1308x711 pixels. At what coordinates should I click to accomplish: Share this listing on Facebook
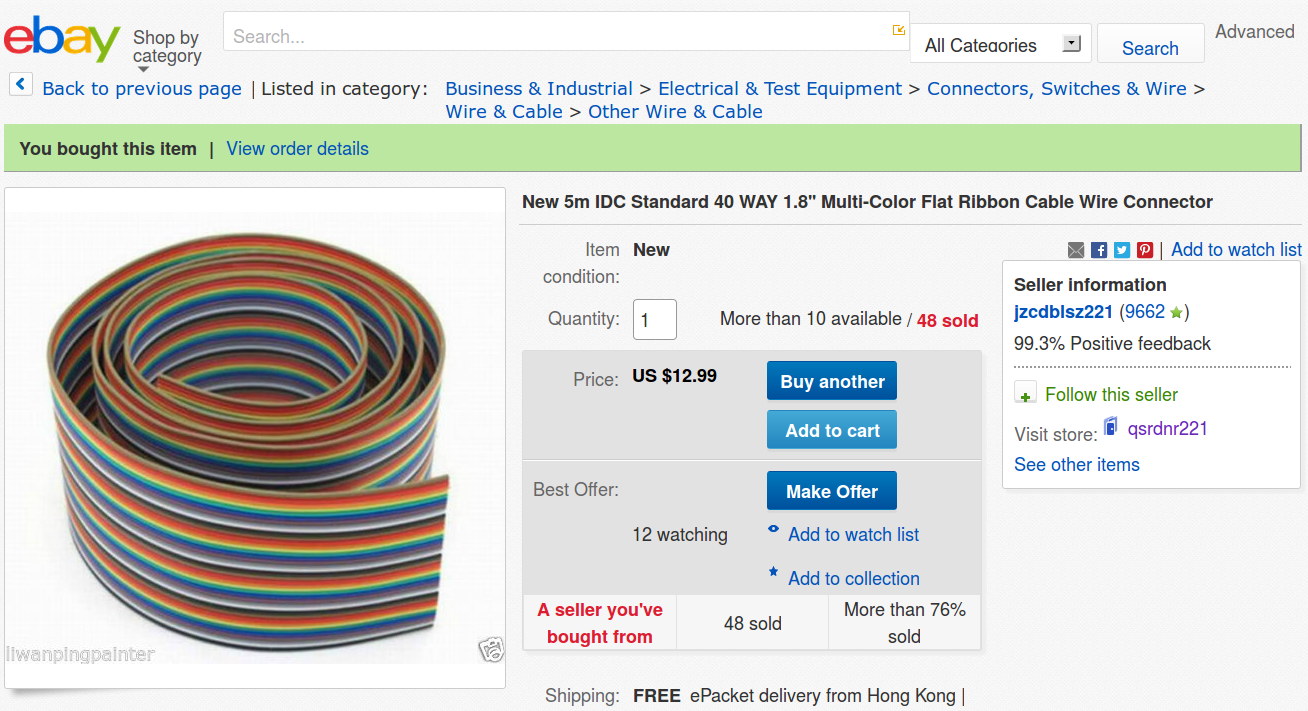click(x=1099, y=250)
